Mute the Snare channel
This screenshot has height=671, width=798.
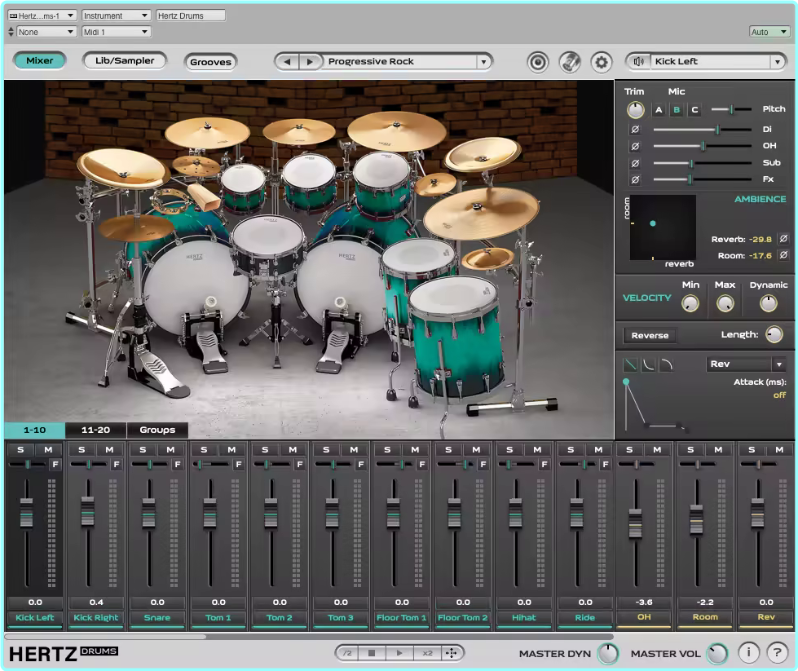170,450
